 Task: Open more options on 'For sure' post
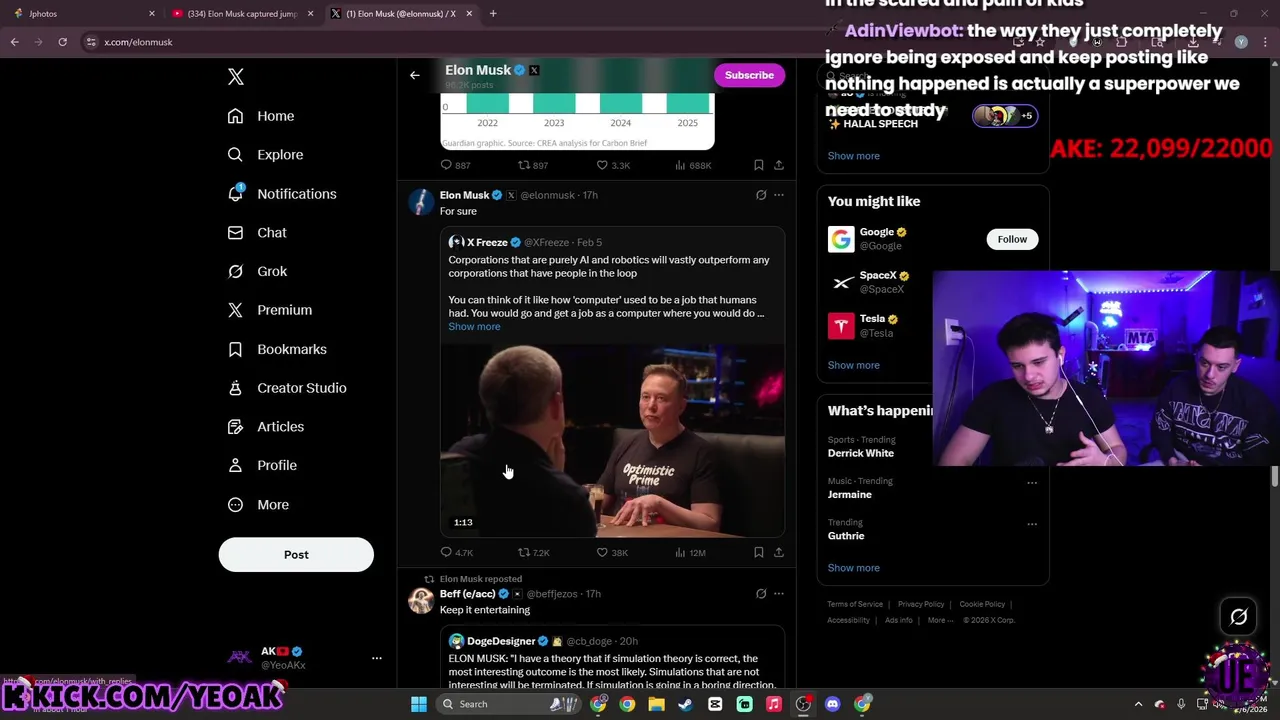(x=779, y=195)
